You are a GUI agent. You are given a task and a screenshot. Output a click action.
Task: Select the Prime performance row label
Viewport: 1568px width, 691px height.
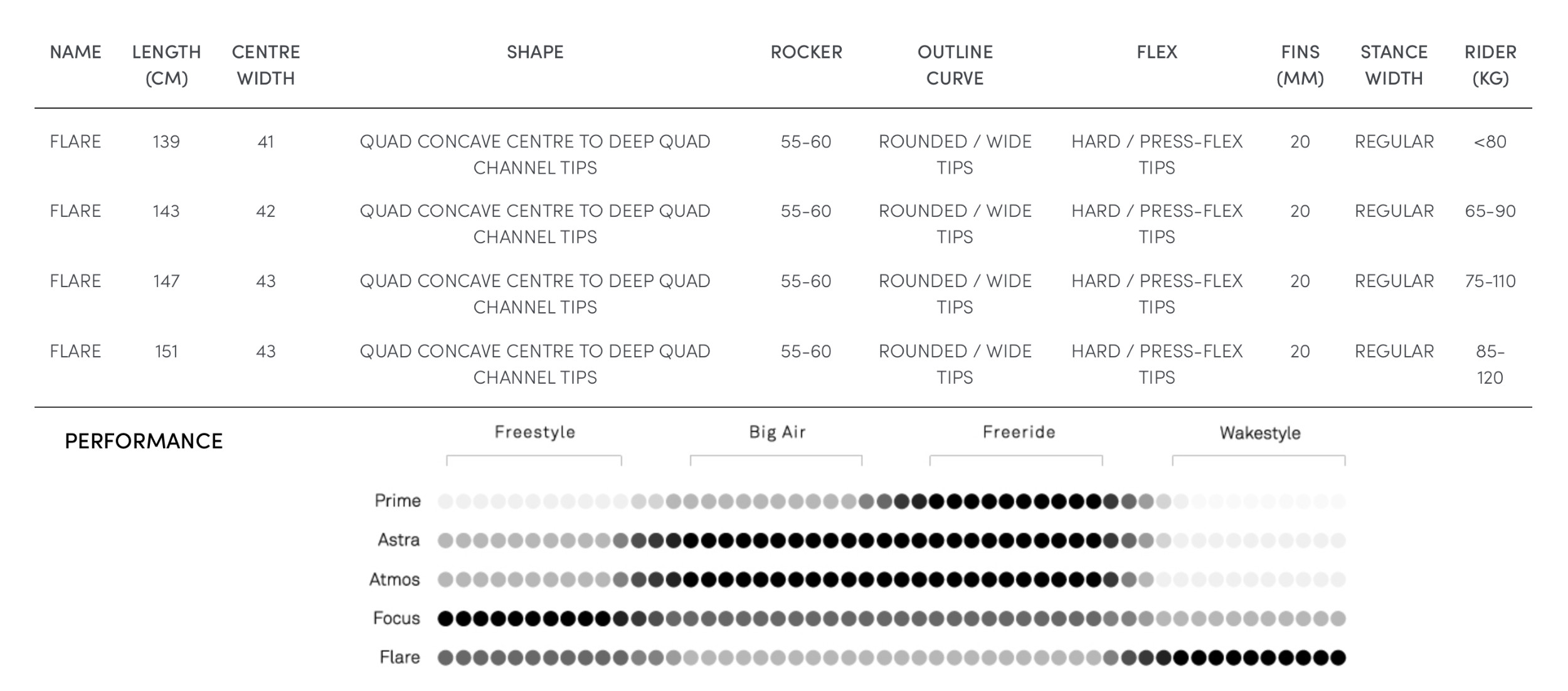[398, 501]
